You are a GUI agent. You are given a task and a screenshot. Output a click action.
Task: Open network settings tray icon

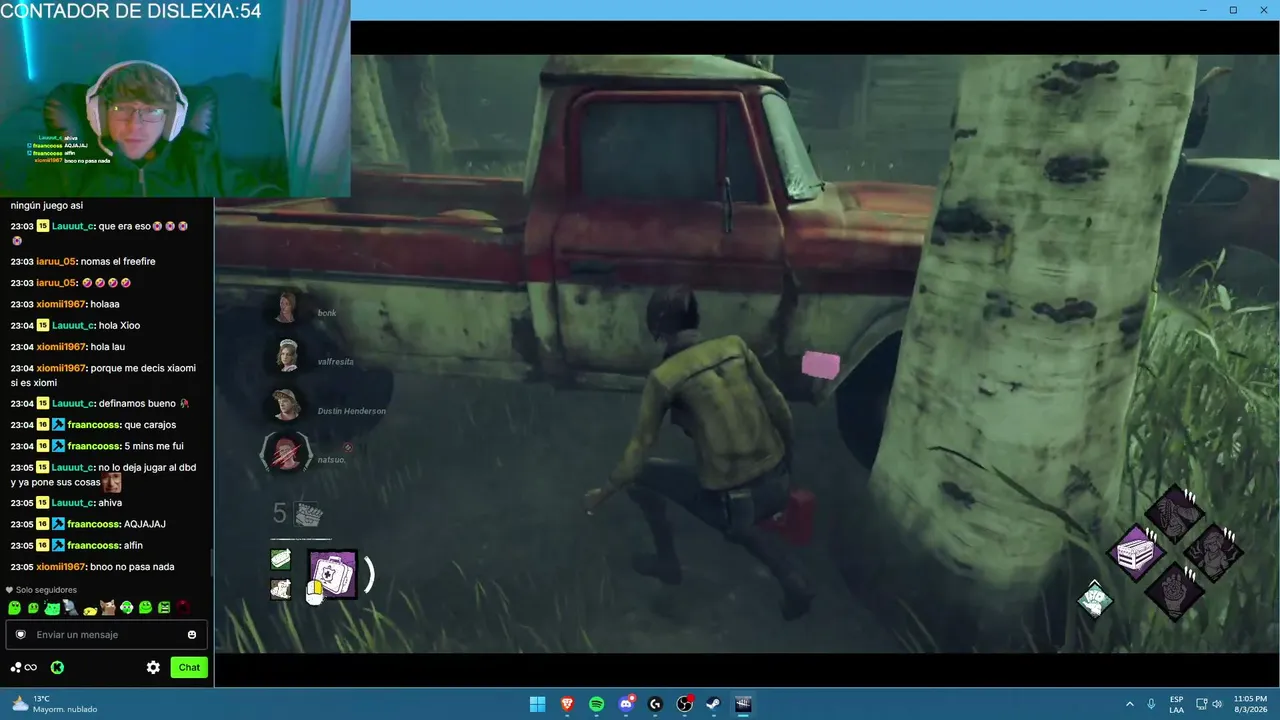click(1200, 704)
